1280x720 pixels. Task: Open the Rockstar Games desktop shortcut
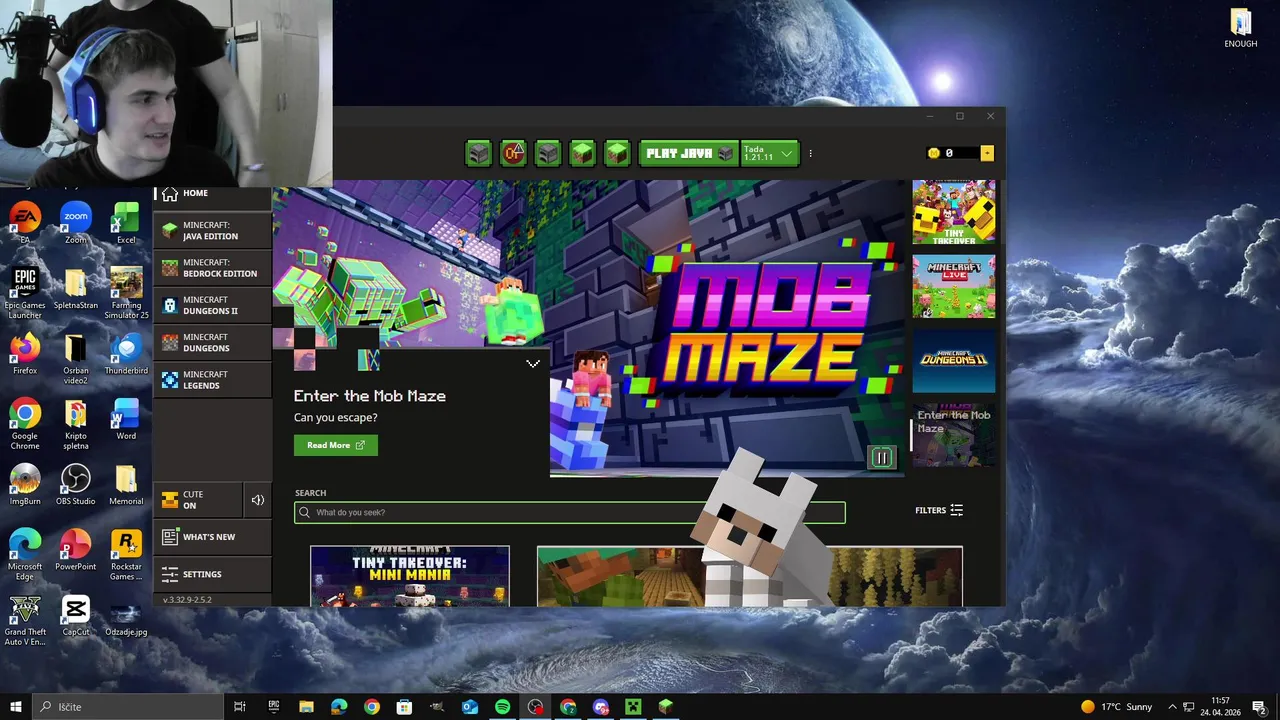click(x=126, y=555)
